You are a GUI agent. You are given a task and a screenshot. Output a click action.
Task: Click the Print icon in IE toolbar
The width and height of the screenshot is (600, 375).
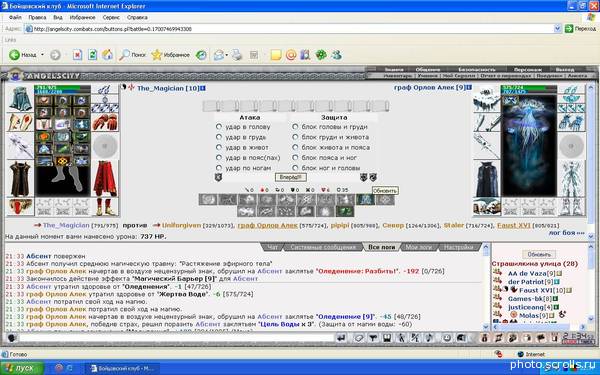click(x=237, y=55)
